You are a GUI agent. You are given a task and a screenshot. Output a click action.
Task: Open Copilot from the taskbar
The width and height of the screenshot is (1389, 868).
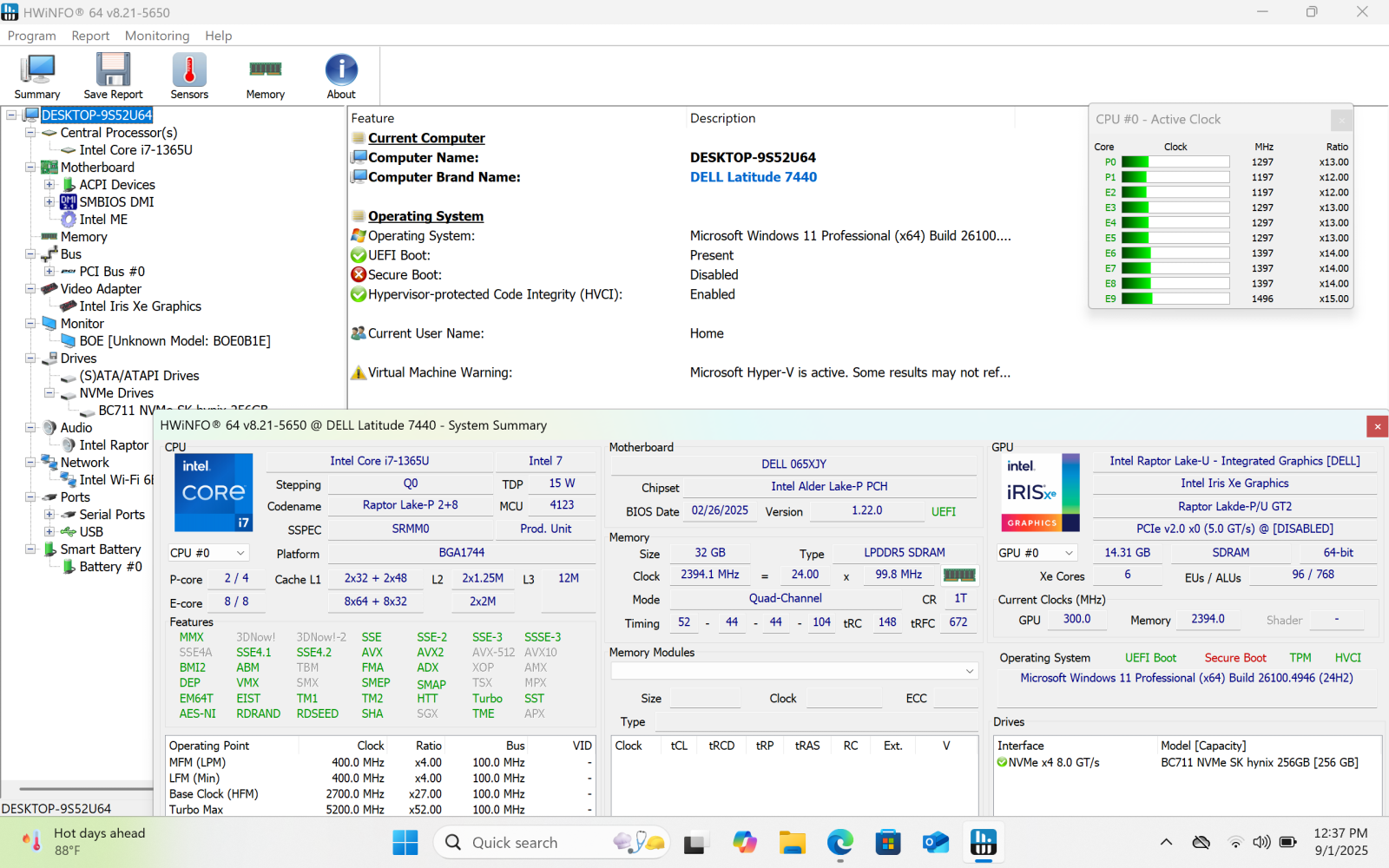(x=744, y=842)
